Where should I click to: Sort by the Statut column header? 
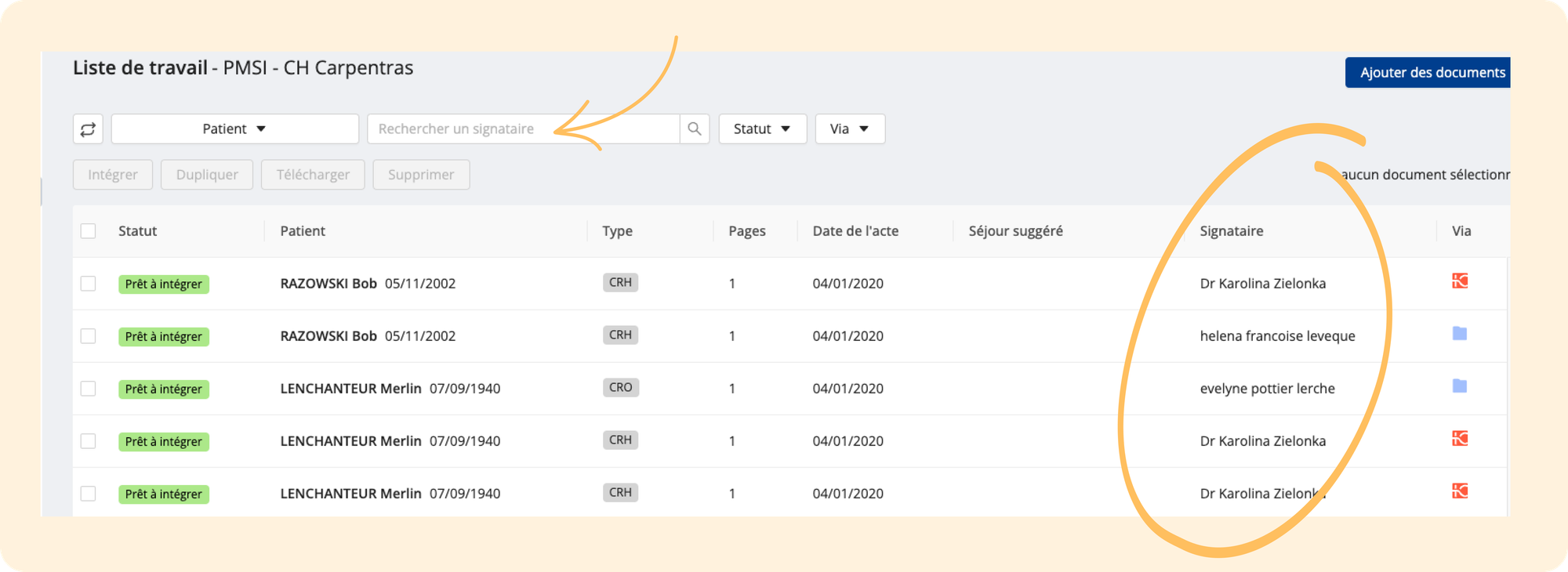[x=137, y=231]
